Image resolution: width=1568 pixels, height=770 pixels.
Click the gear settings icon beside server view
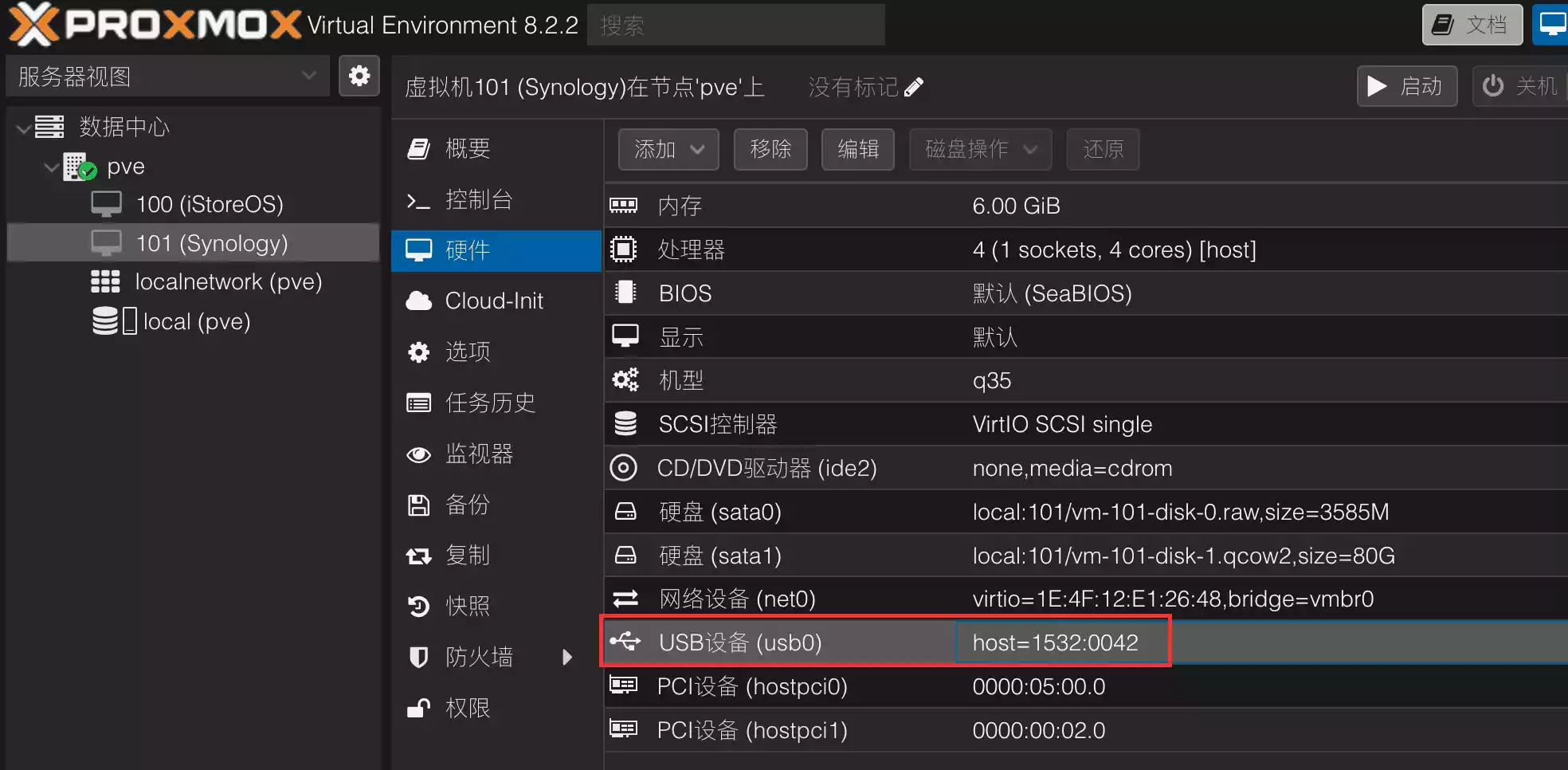(359, 76)
